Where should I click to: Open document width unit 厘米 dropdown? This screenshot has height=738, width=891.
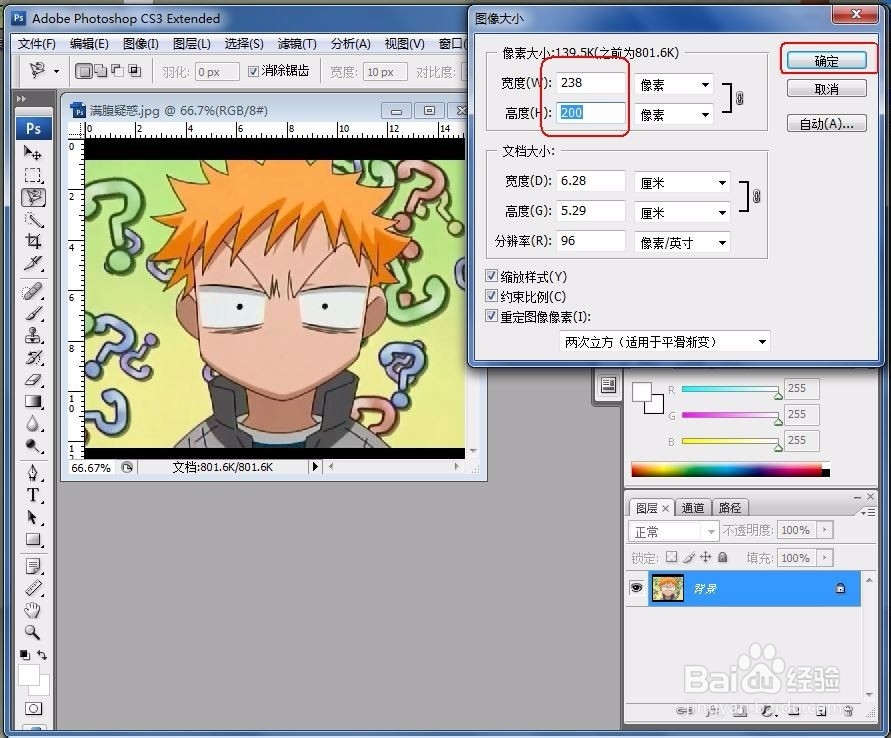[682, 183]
